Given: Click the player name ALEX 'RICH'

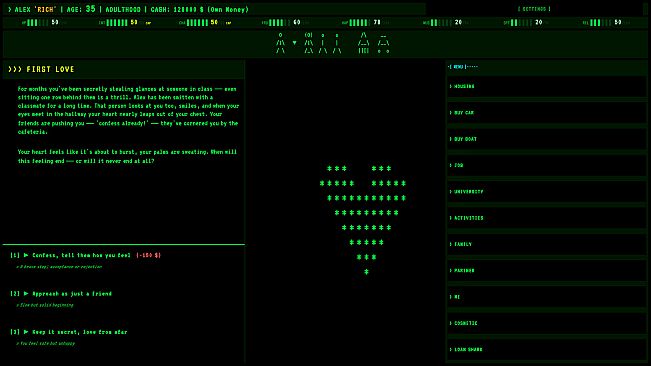Looking at the screenshot, I should click(35, 9).
